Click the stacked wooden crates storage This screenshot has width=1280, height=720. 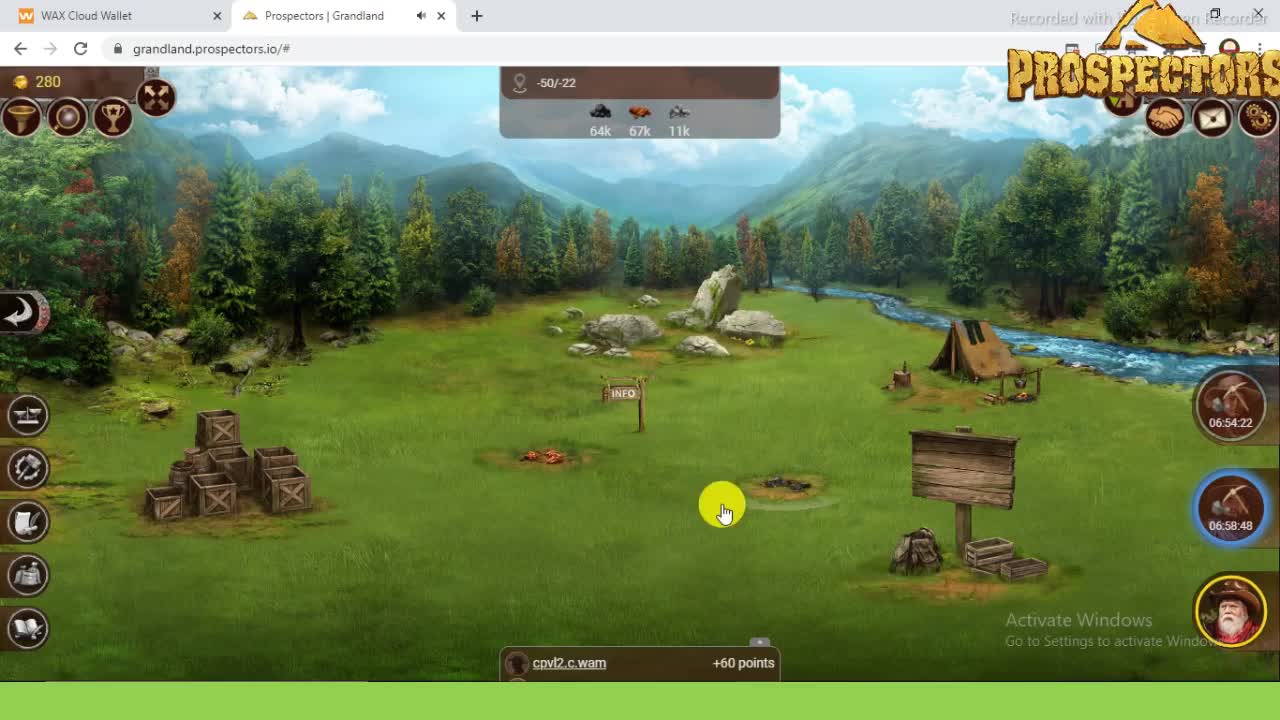click(228, 465)
